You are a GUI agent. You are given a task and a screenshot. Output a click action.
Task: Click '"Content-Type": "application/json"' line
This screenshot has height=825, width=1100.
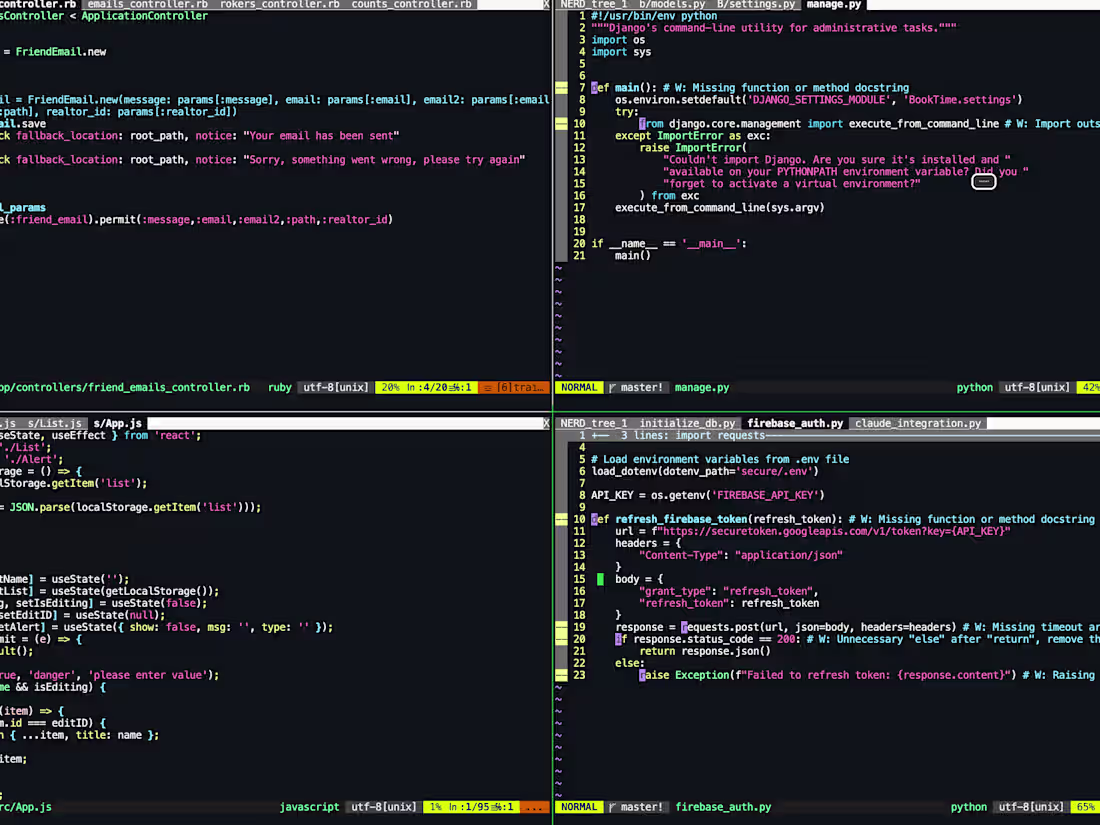click(x=741, y=555)
